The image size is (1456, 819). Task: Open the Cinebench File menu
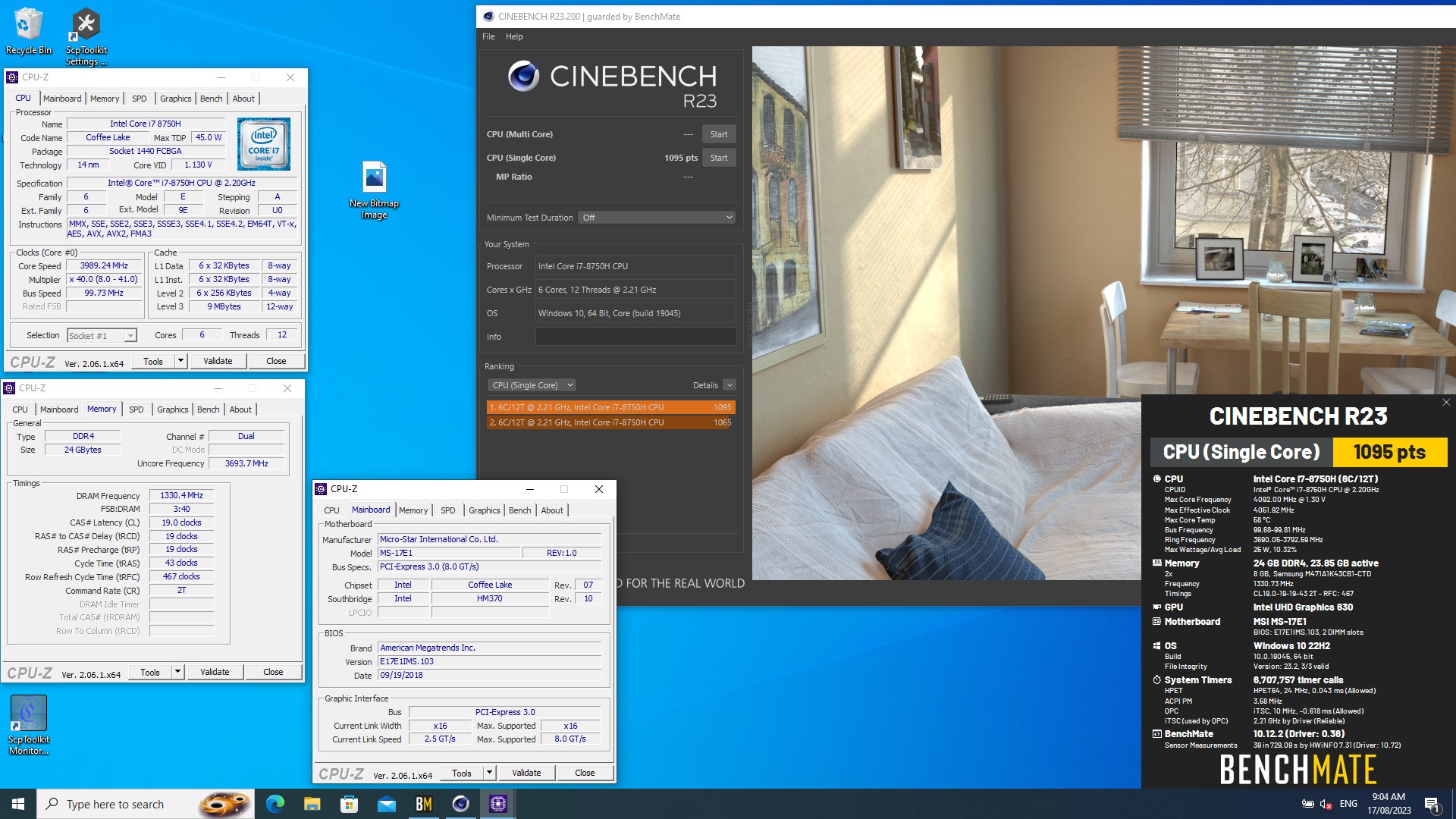(x=488, y=36)
